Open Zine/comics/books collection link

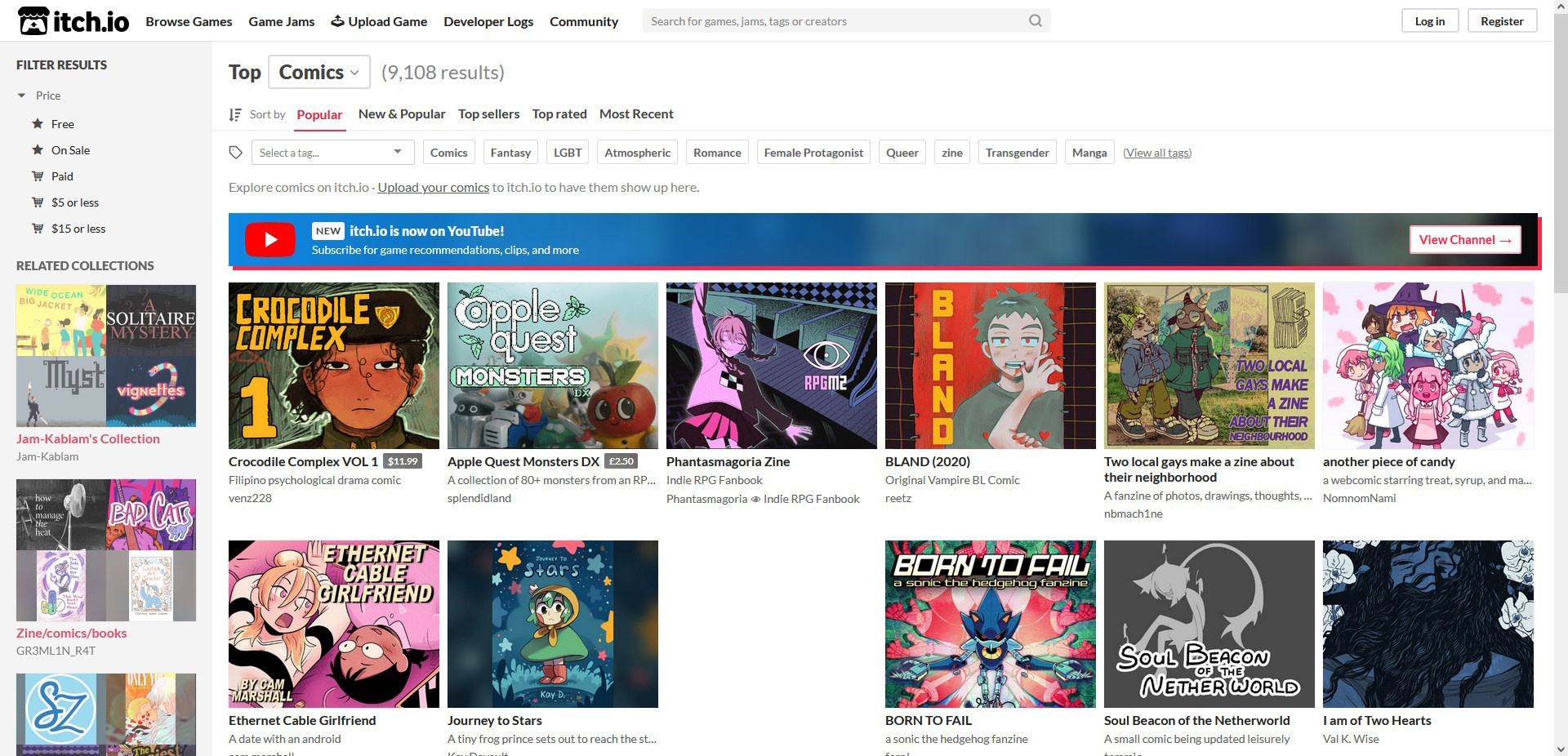[x=72, y=634]
